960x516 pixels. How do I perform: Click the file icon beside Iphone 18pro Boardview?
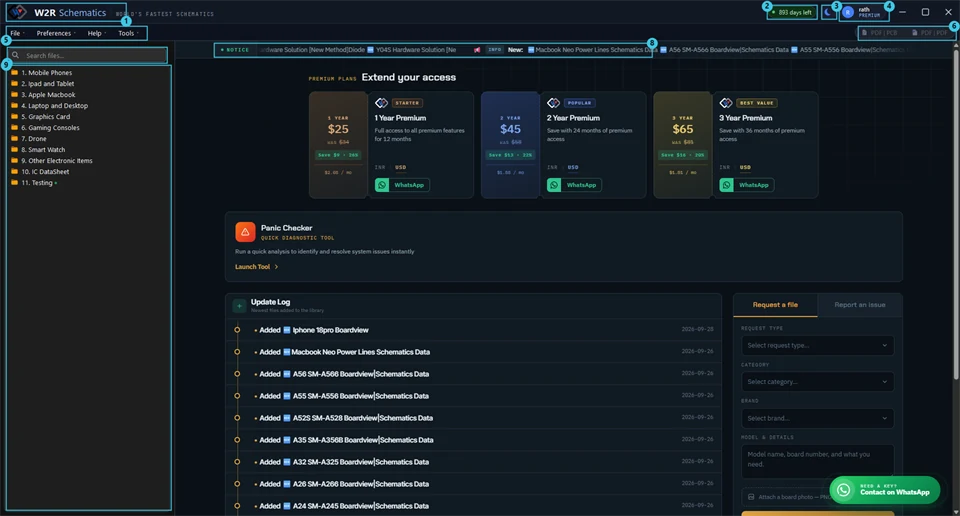click(287, 330)
